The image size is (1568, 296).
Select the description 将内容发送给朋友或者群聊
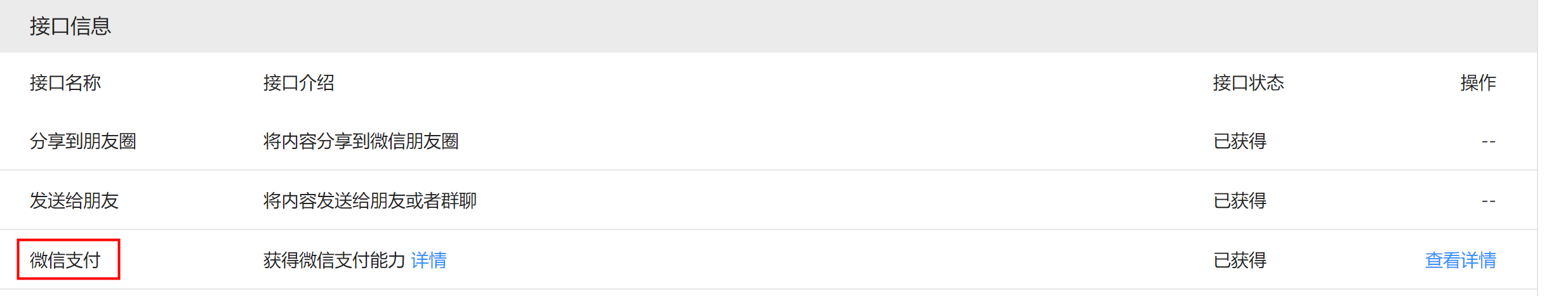pos(370,200)
